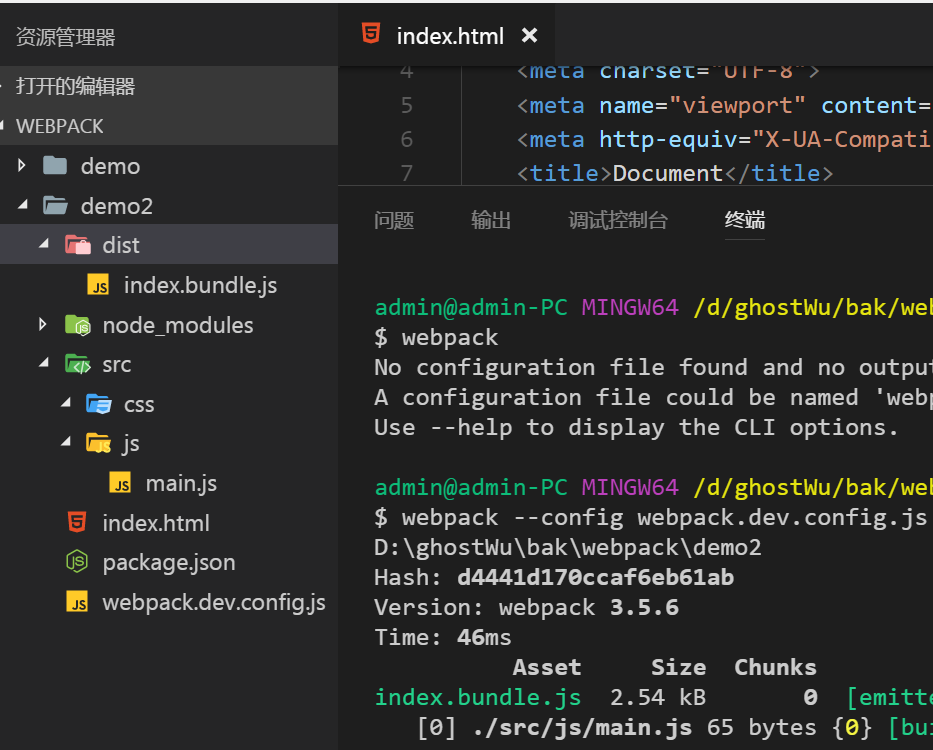Click the title tag Document text on line 7
Image resolution: width=933 pixels, height=750 pixels.
coord(668,173)
